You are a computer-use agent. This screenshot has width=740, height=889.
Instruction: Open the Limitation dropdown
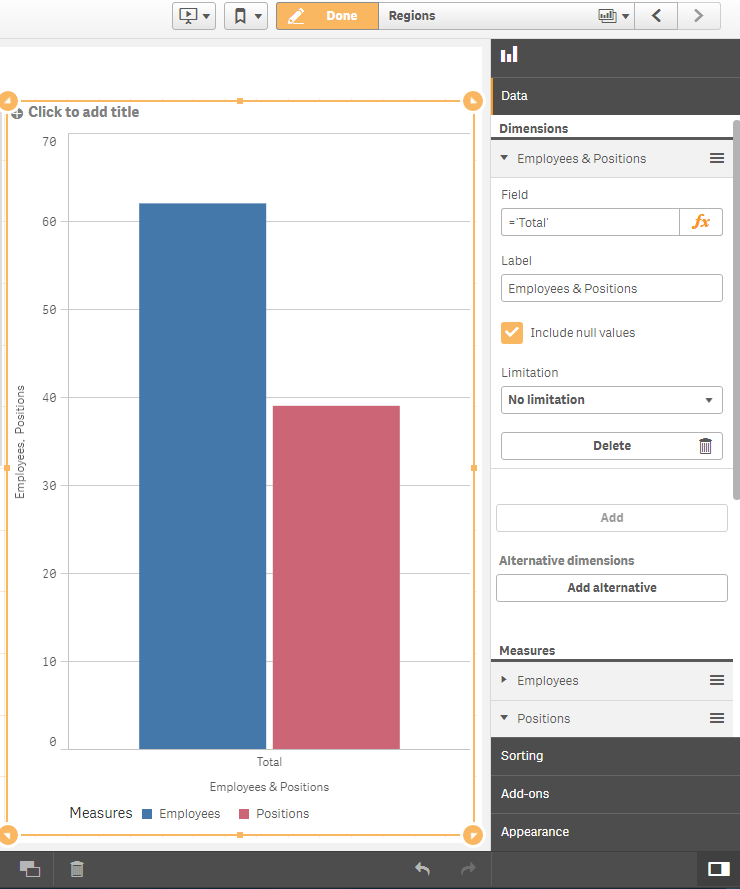click(x=612, y=400)
